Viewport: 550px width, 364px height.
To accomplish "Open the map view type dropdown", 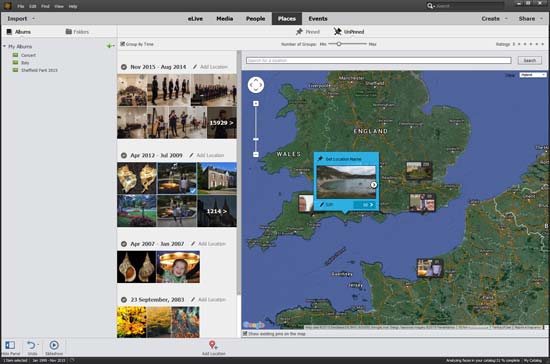I will (533, 75).
